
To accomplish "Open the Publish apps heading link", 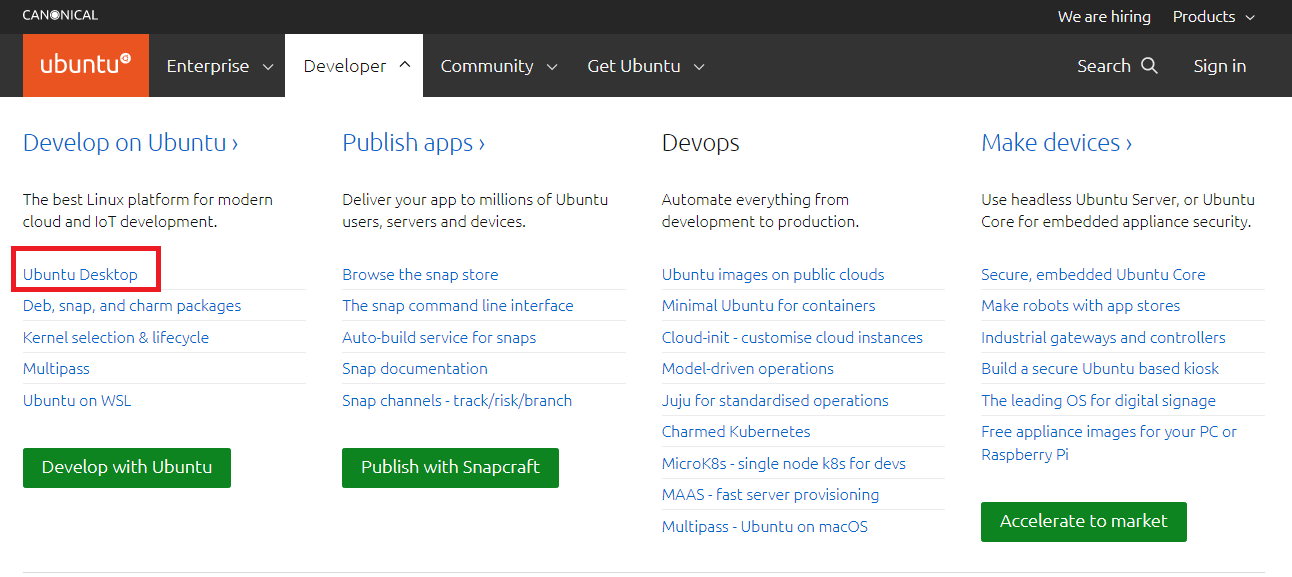I will 414,142.
